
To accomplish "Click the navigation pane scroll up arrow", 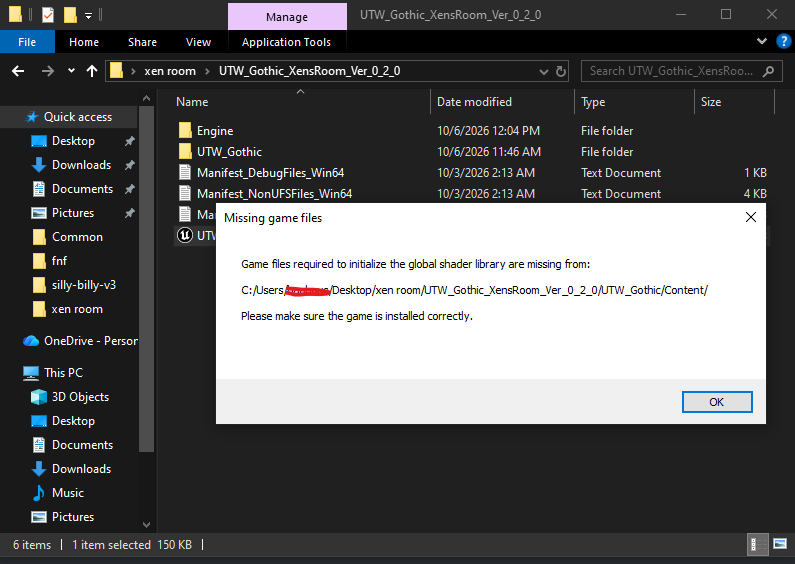I will point(147,98).
